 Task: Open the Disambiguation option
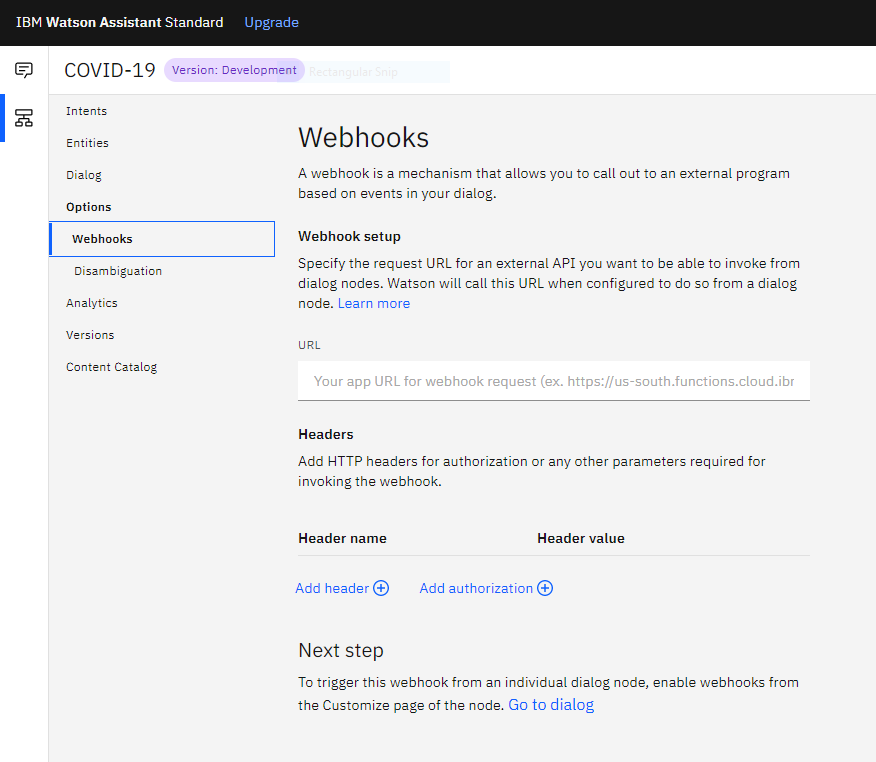pyautogui.click(x=118, y=271)
